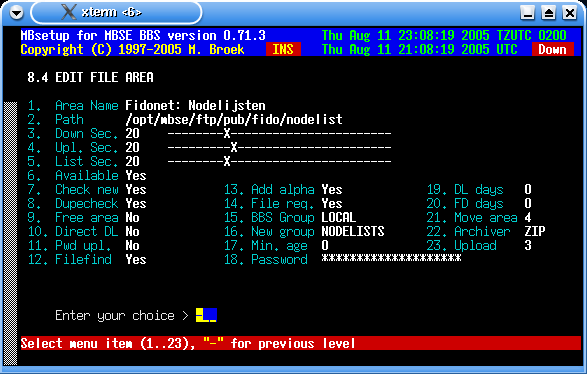The image size is (587, 374).
Task: Click the 'Free area' label
Action: click(x=87, y=218)
